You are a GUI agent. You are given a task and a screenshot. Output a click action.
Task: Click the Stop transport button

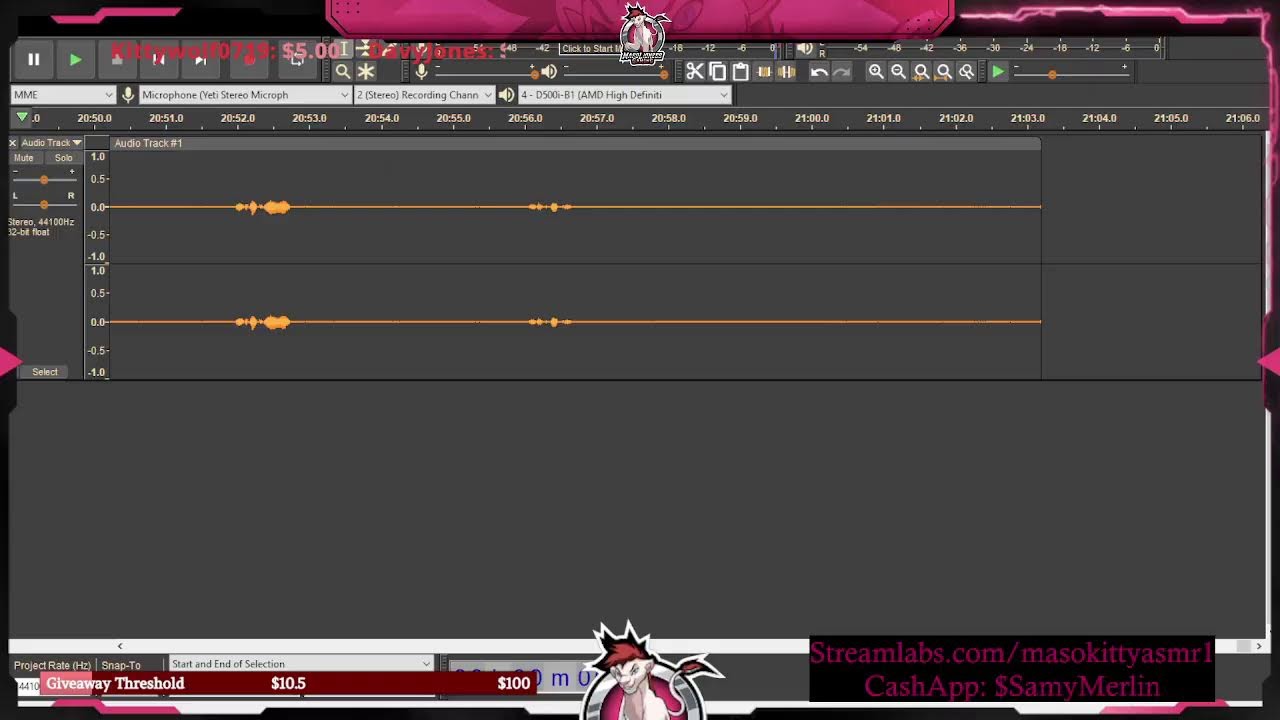click(x=117, y=60)
